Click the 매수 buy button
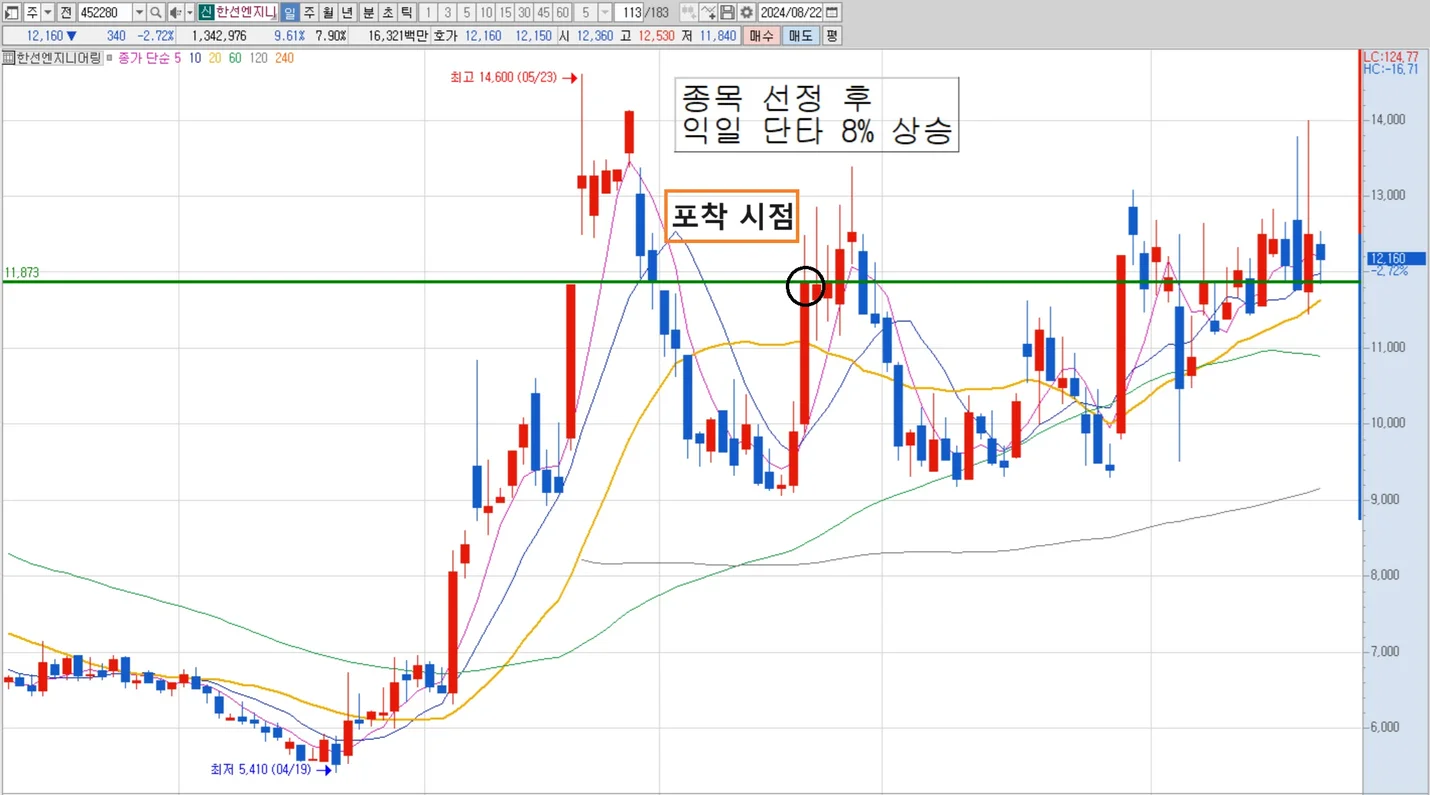 coord(761,36)
